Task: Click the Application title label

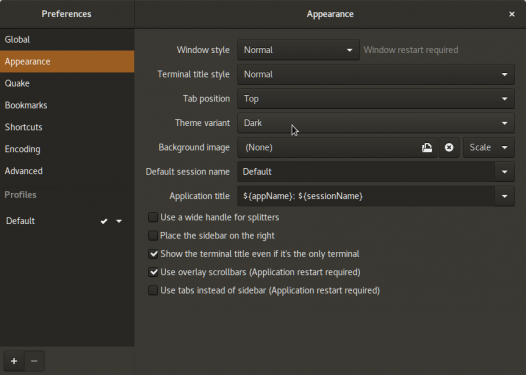Action: pos(200,196)
